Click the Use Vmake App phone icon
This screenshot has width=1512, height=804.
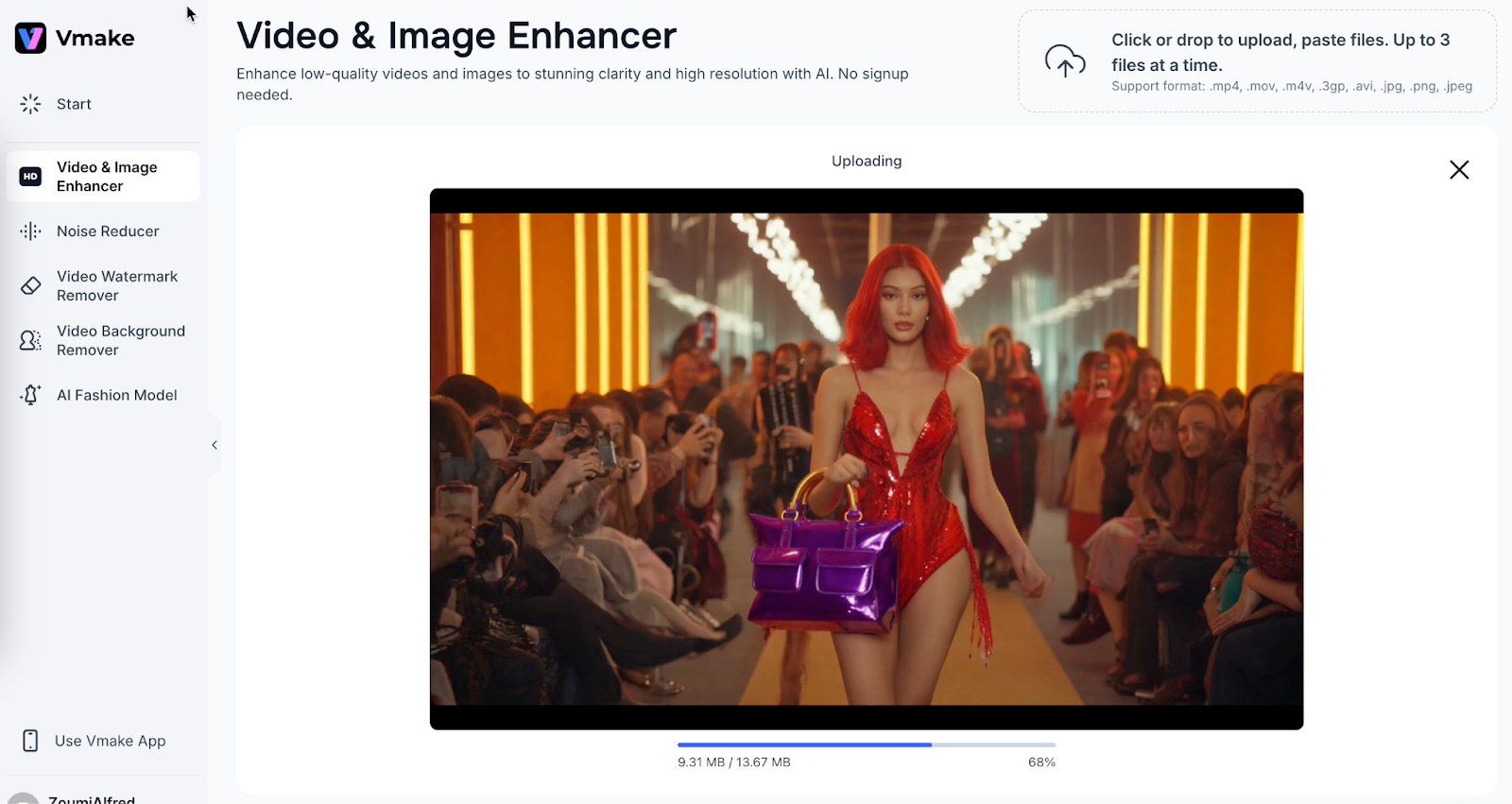[x=30, y=741]
